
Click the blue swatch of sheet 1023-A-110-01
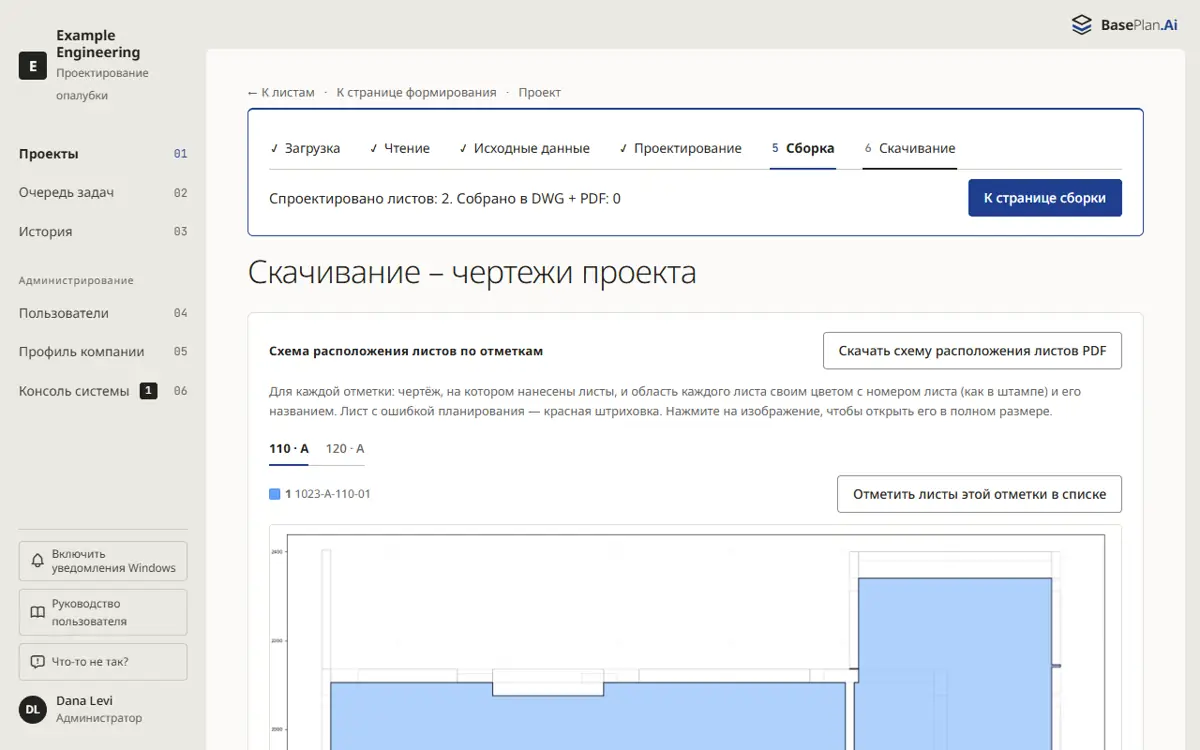point(275,494)
